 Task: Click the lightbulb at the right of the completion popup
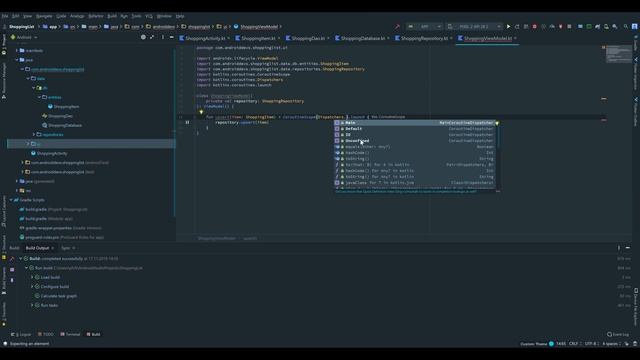[x=497, y=123]
